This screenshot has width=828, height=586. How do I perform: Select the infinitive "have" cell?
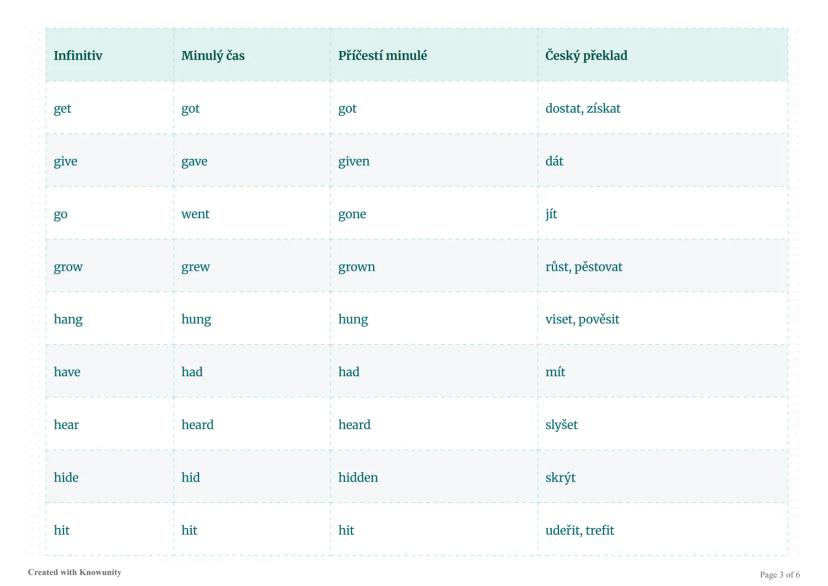67,372
